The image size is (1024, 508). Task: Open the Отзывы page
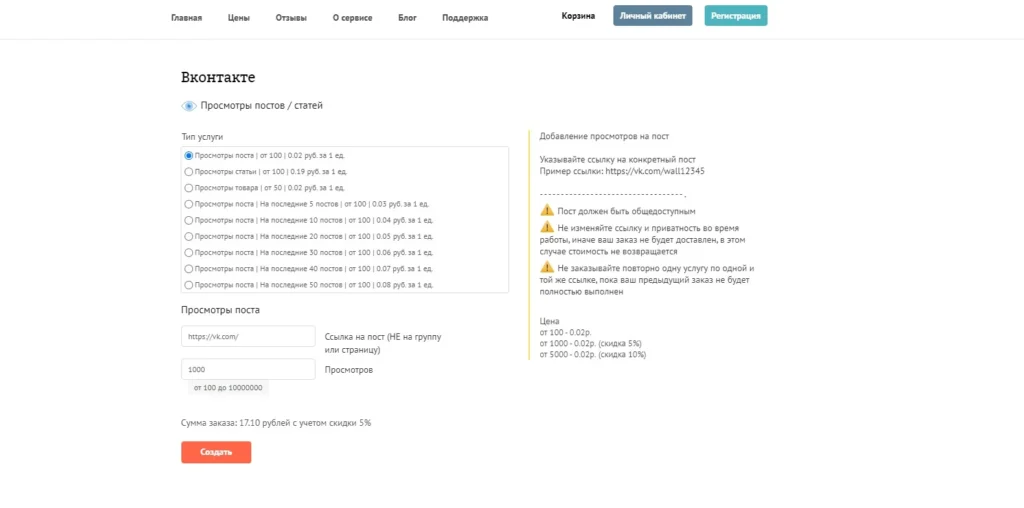point(291,18)
